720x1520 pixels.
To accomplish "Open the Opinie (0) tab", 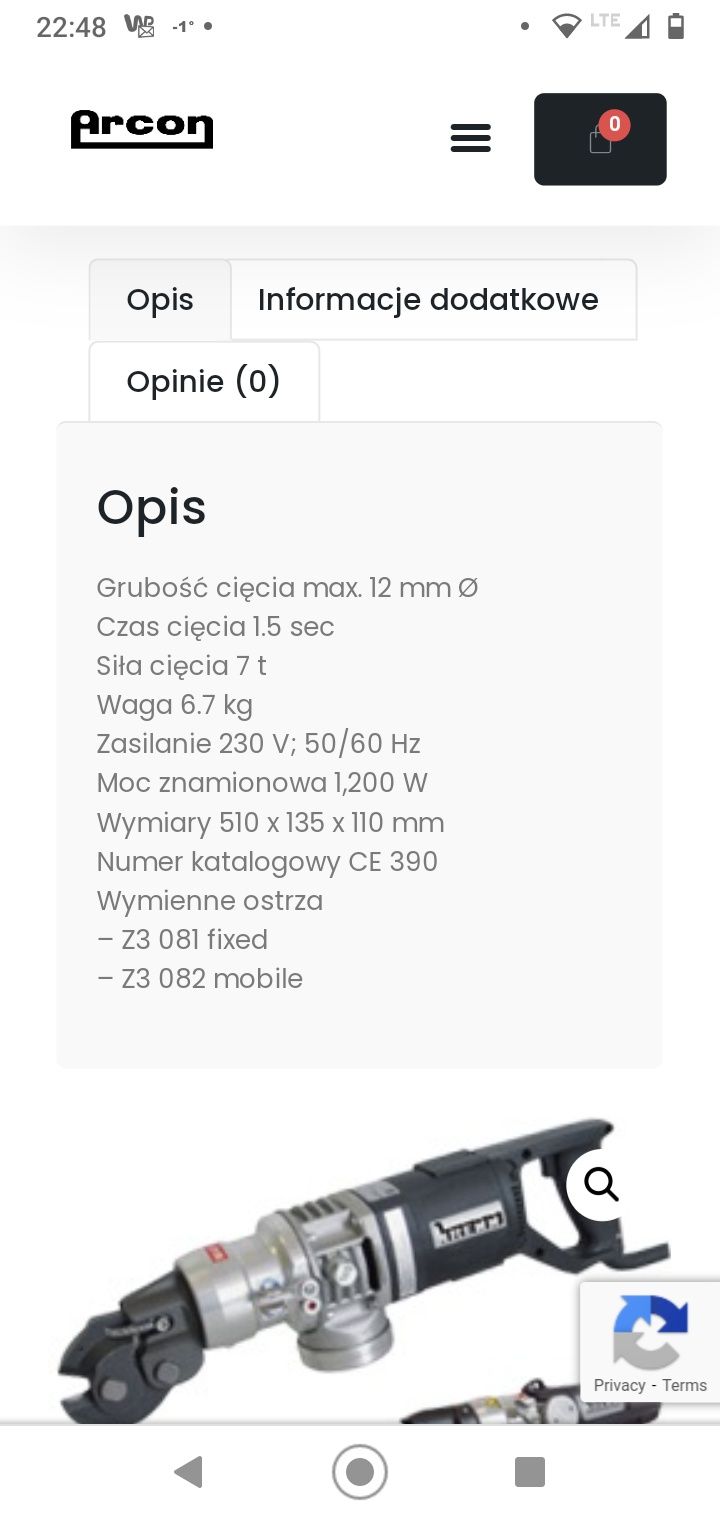I will coord(204,381).
